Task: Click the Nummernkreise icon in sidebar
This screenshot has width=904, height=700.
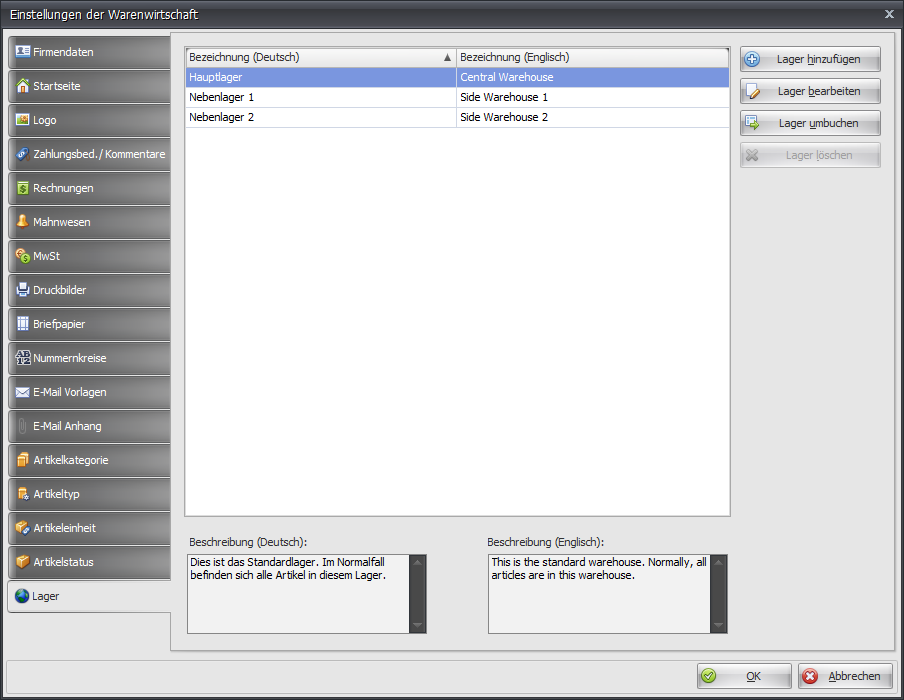Action: pos(23,358)
